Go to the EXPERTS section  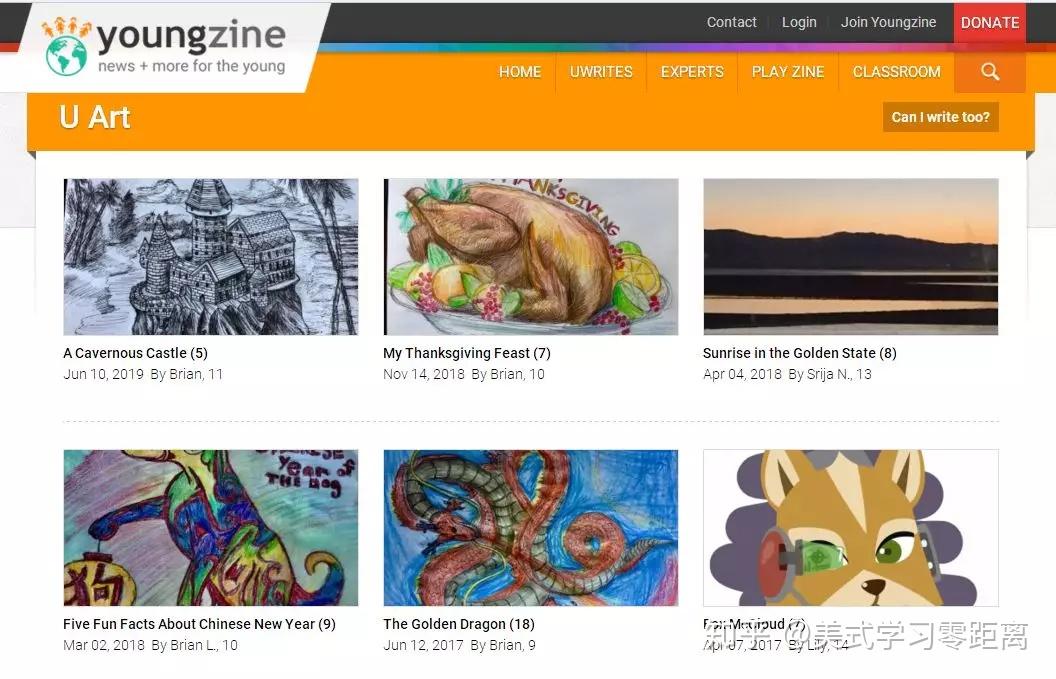click(x=692, y=72)
